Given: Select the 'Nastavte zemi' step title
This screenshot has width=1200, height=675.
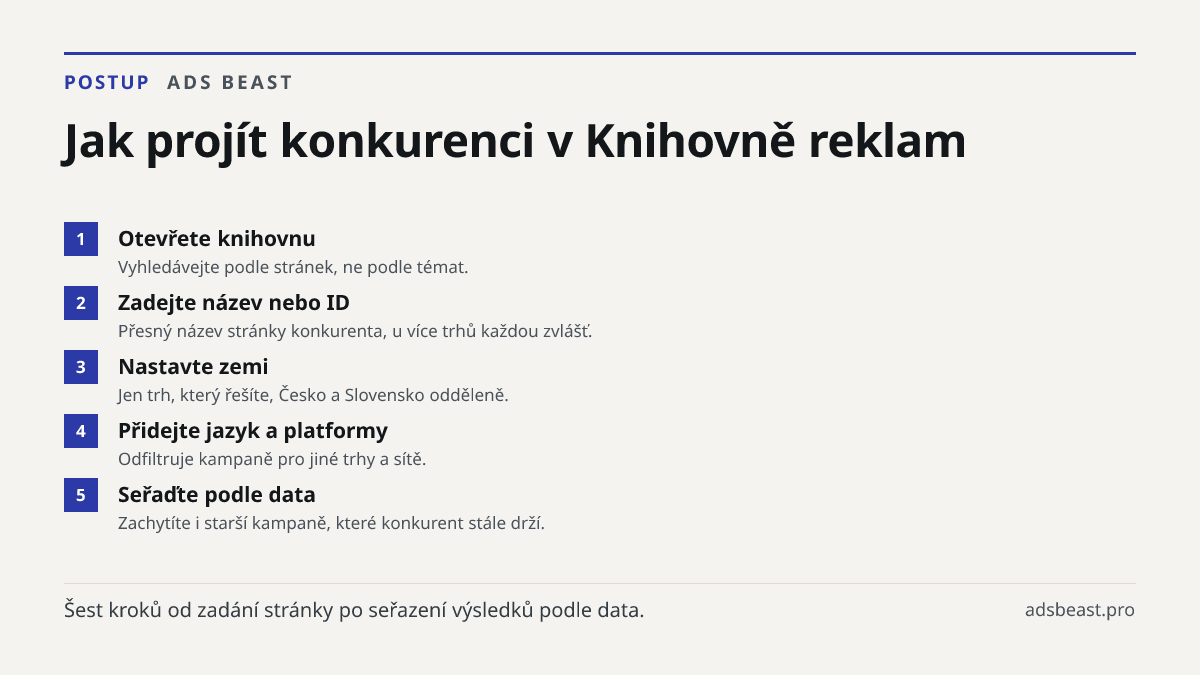Looking at the screenshot, I should (x=193, y=367).
